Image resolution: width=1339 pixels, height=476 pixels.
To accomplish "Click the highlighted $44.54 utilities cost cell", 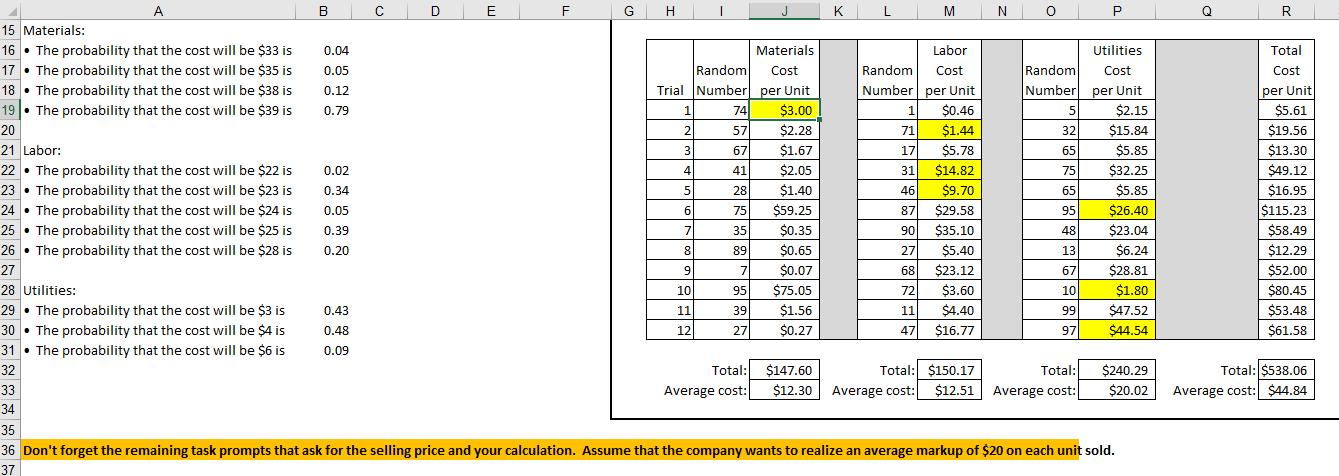I will coord(1117,330).
